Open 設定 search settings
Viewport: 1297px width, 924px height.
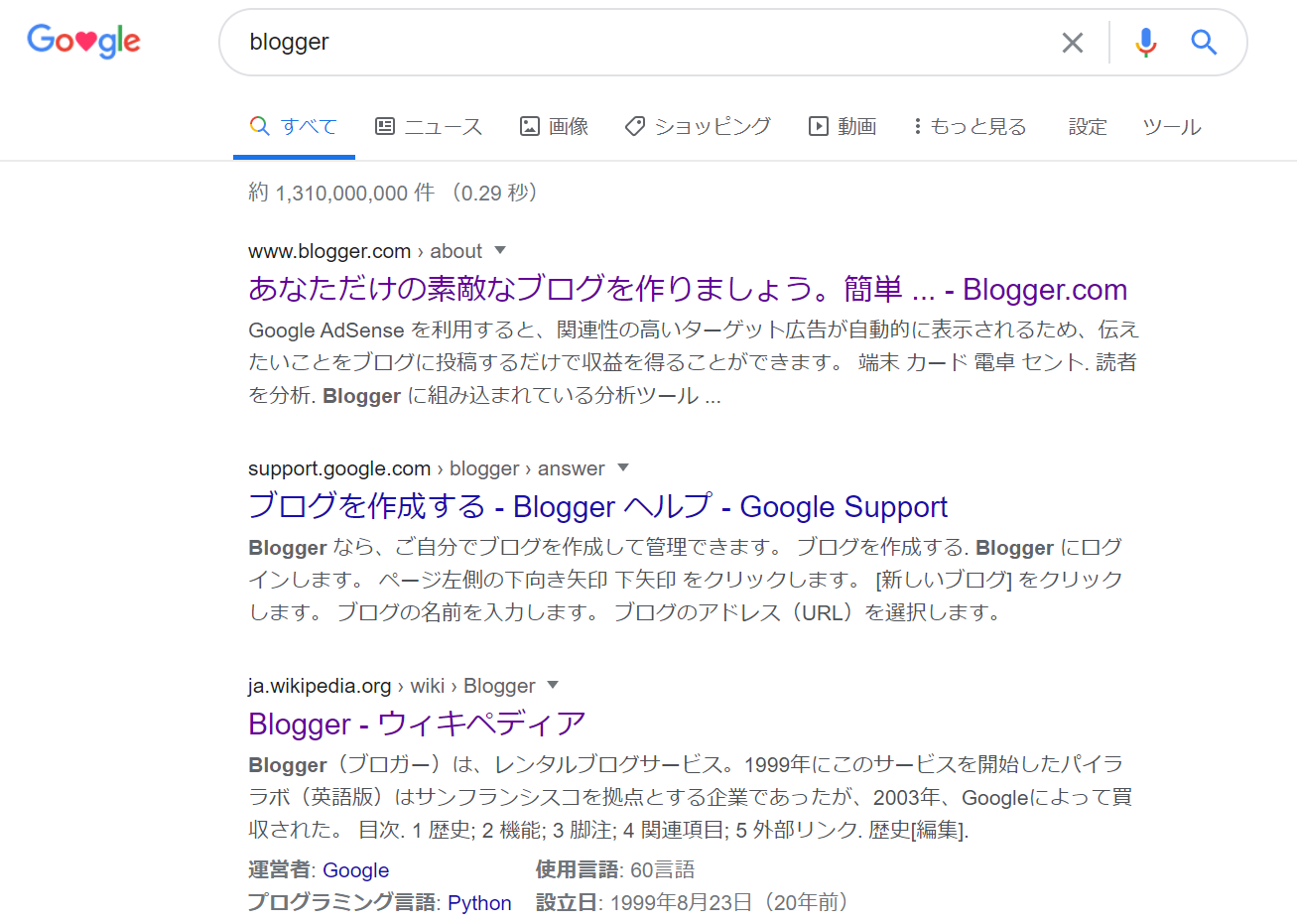[x=1088, y=127]
